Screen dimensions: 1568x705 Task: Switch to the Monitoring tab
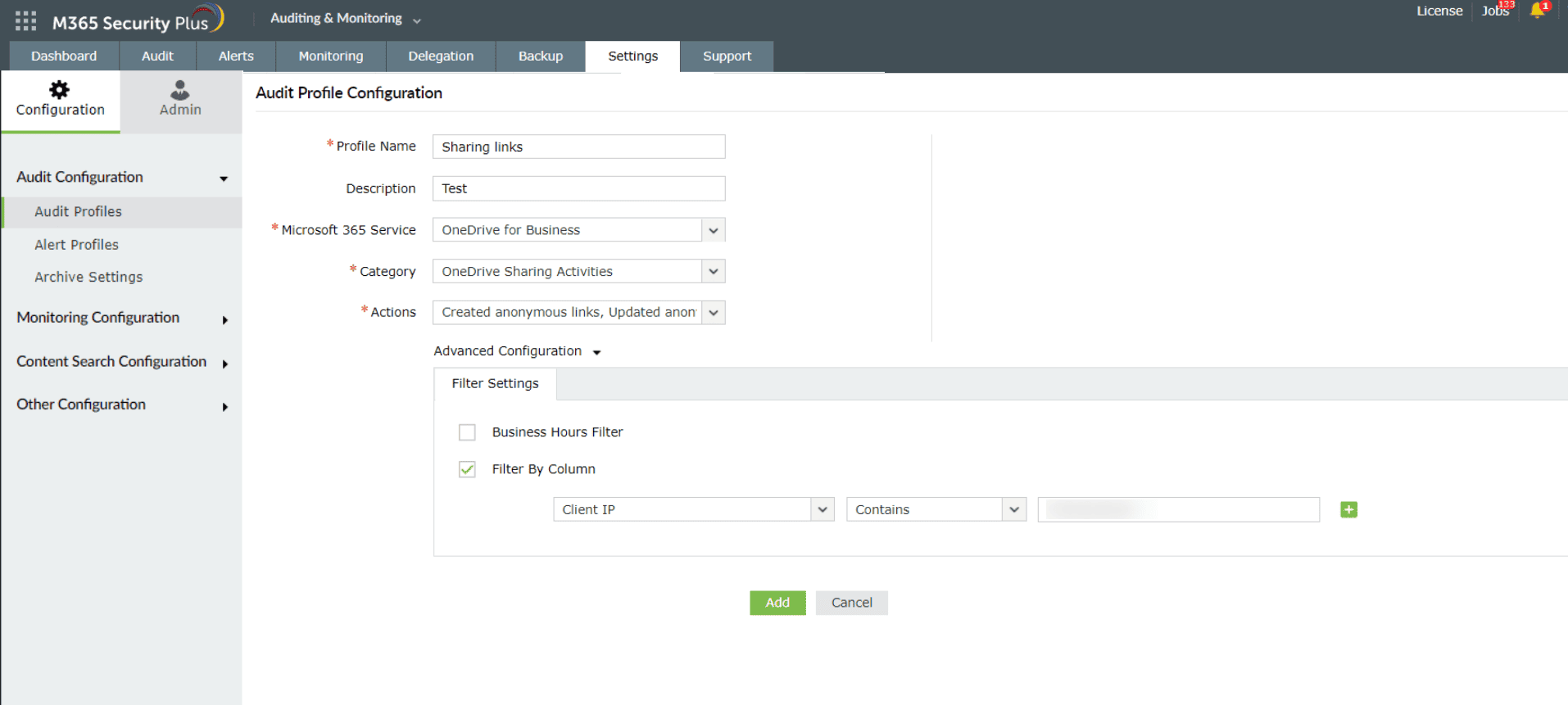tap(331, 56)
